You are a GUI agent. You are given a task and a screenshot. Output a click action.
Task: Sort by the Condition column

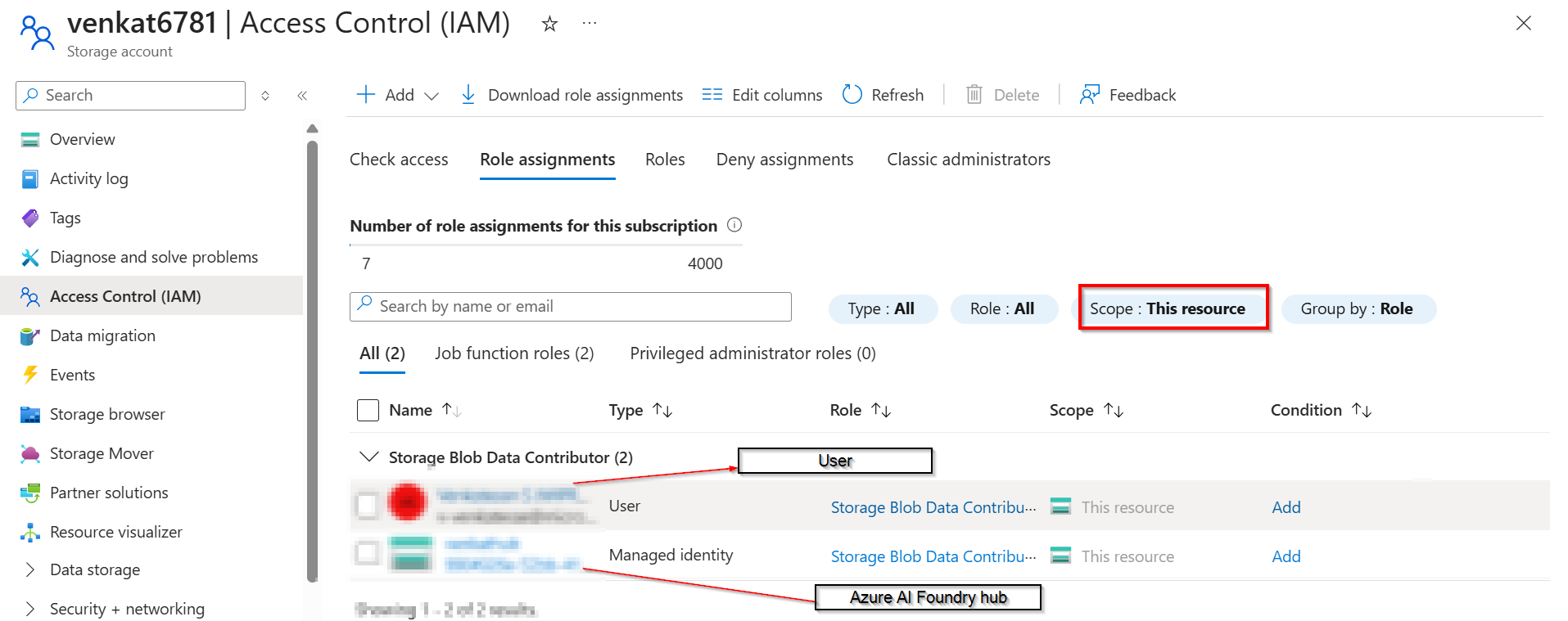coord(1321,410)
